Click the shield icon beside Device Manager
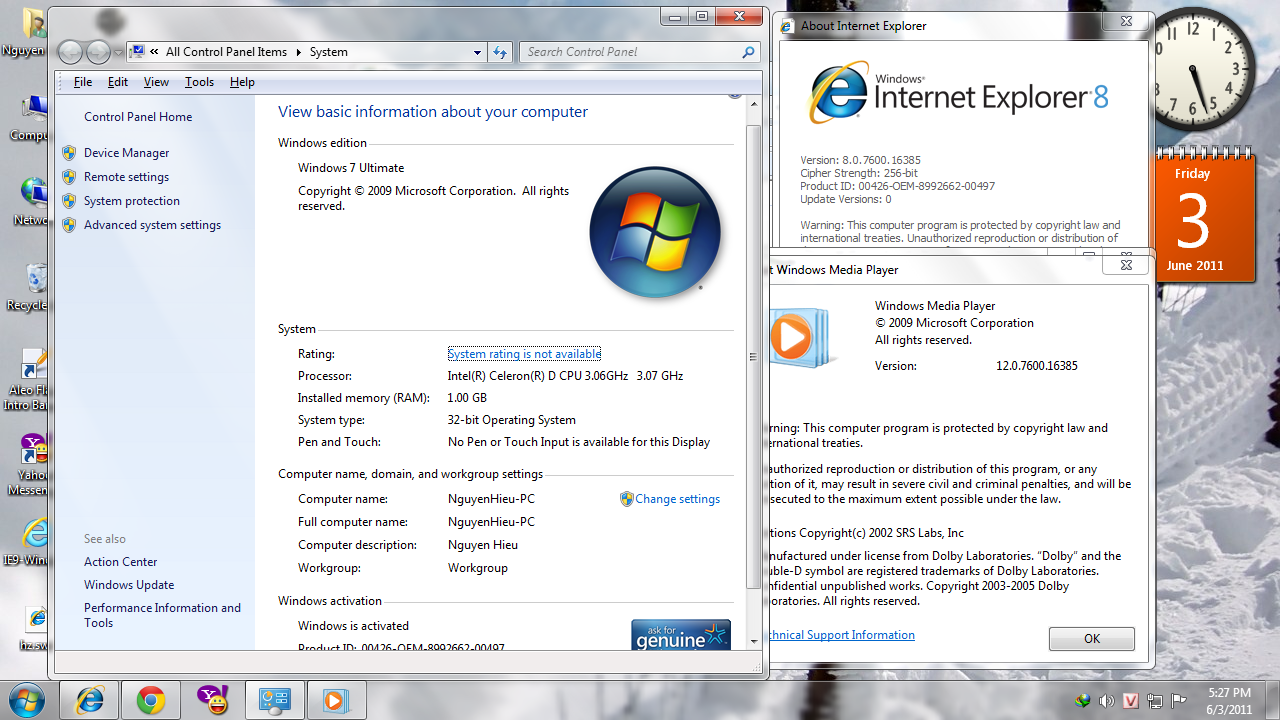 (x=69, y=153)
